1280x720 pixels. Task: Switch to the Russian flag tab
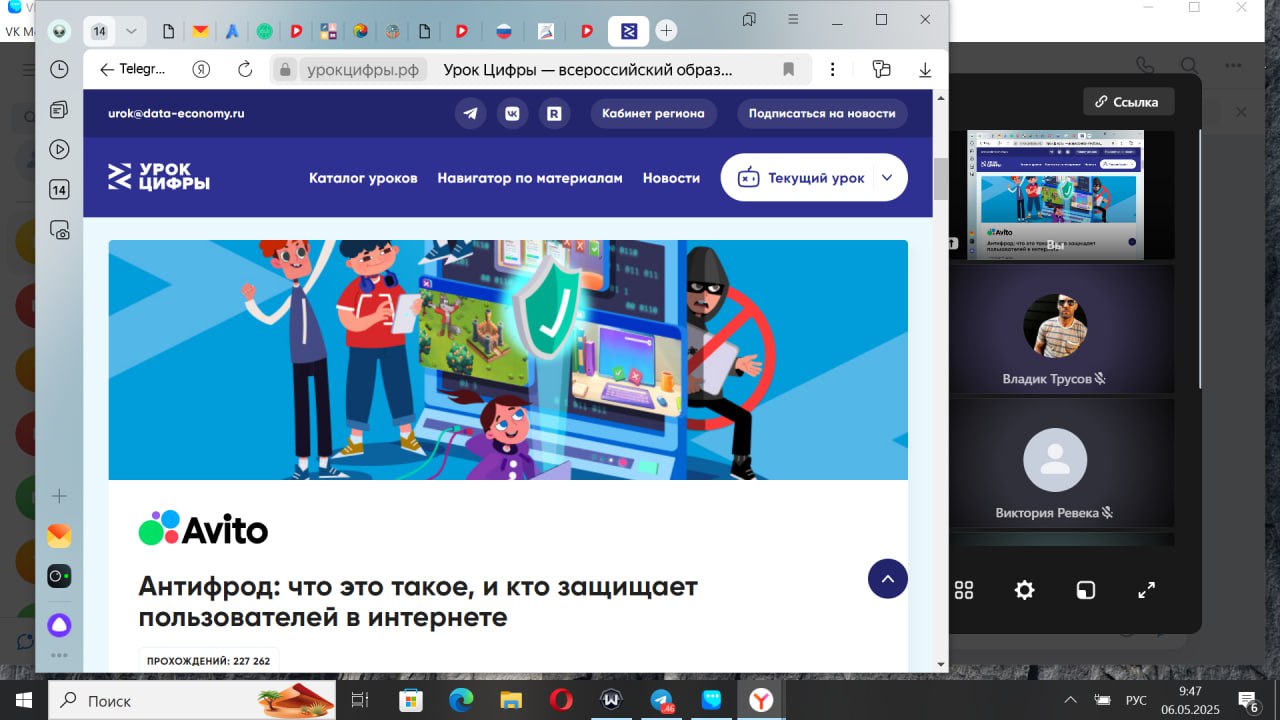[504, 31]
